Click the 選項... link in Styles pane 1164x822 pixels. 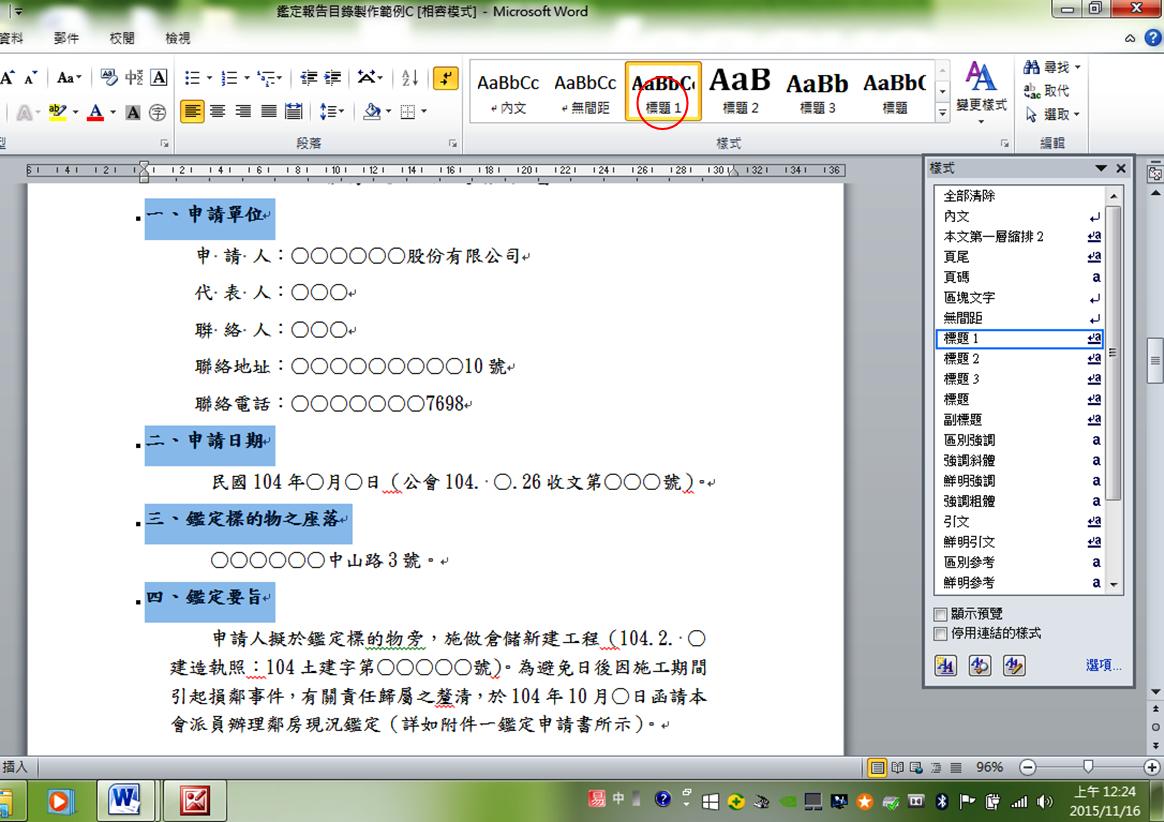(x=1103, y=666)
